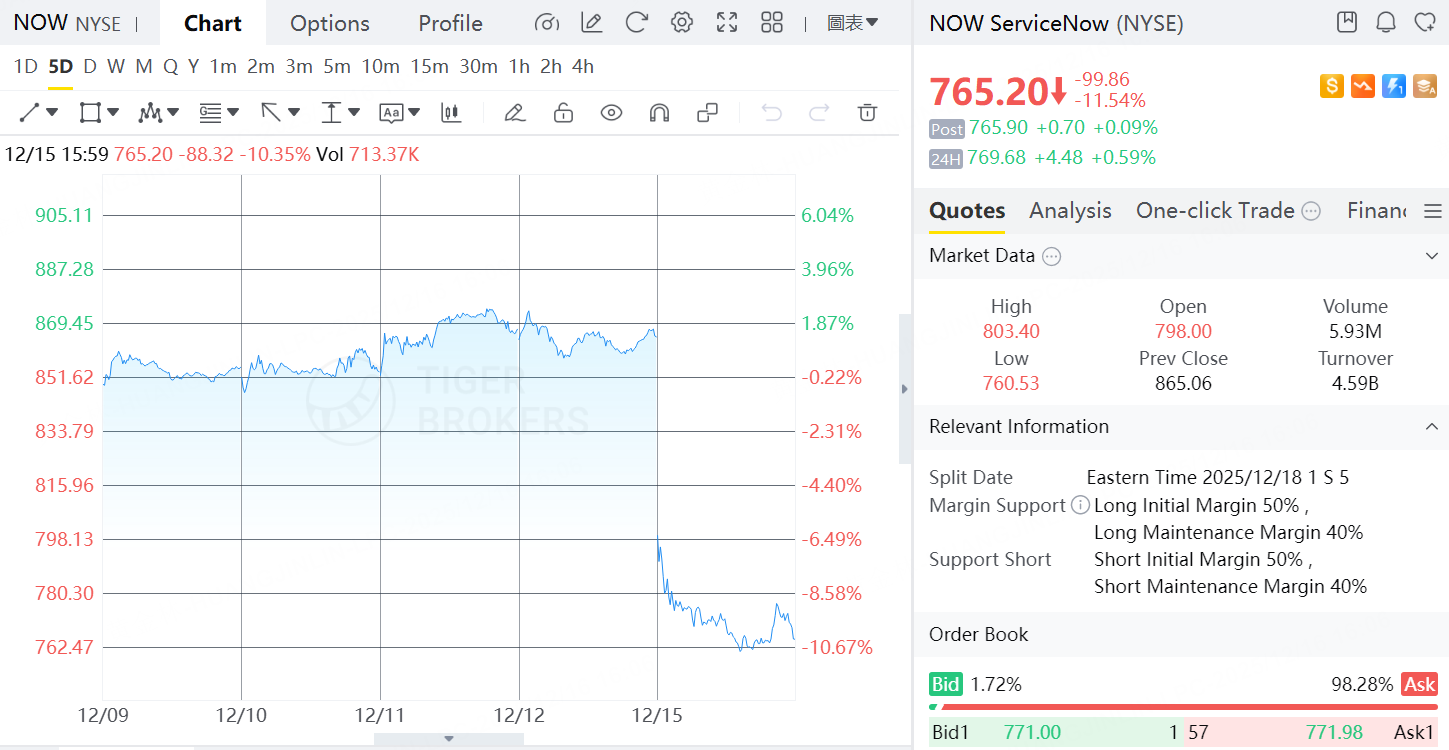This screenshot has height=750, width=1449.
Task: Open the 圖表 dropdown menu
Action: pos(852,23)
